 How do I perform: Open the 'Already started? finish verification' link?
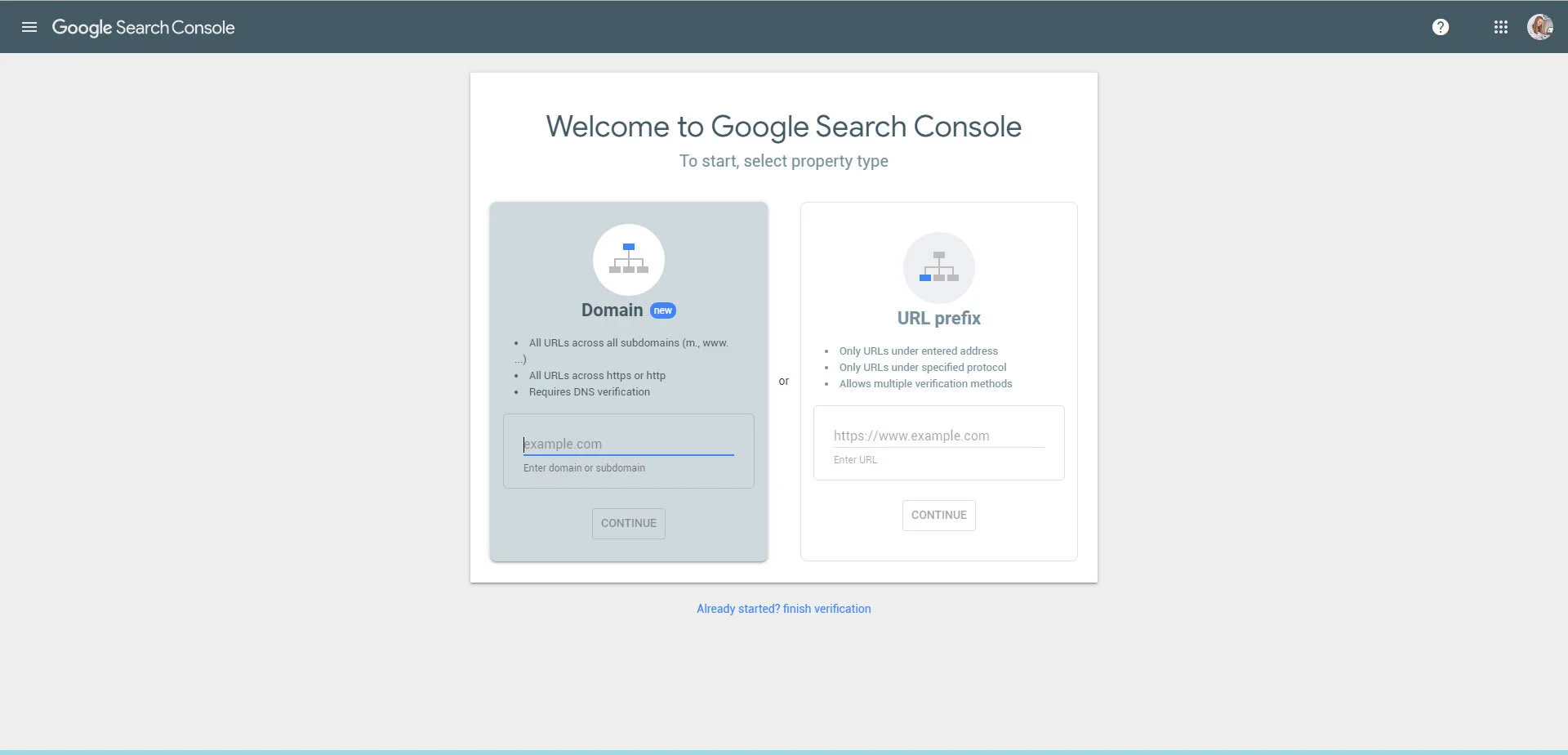click(x=783, y=609)
